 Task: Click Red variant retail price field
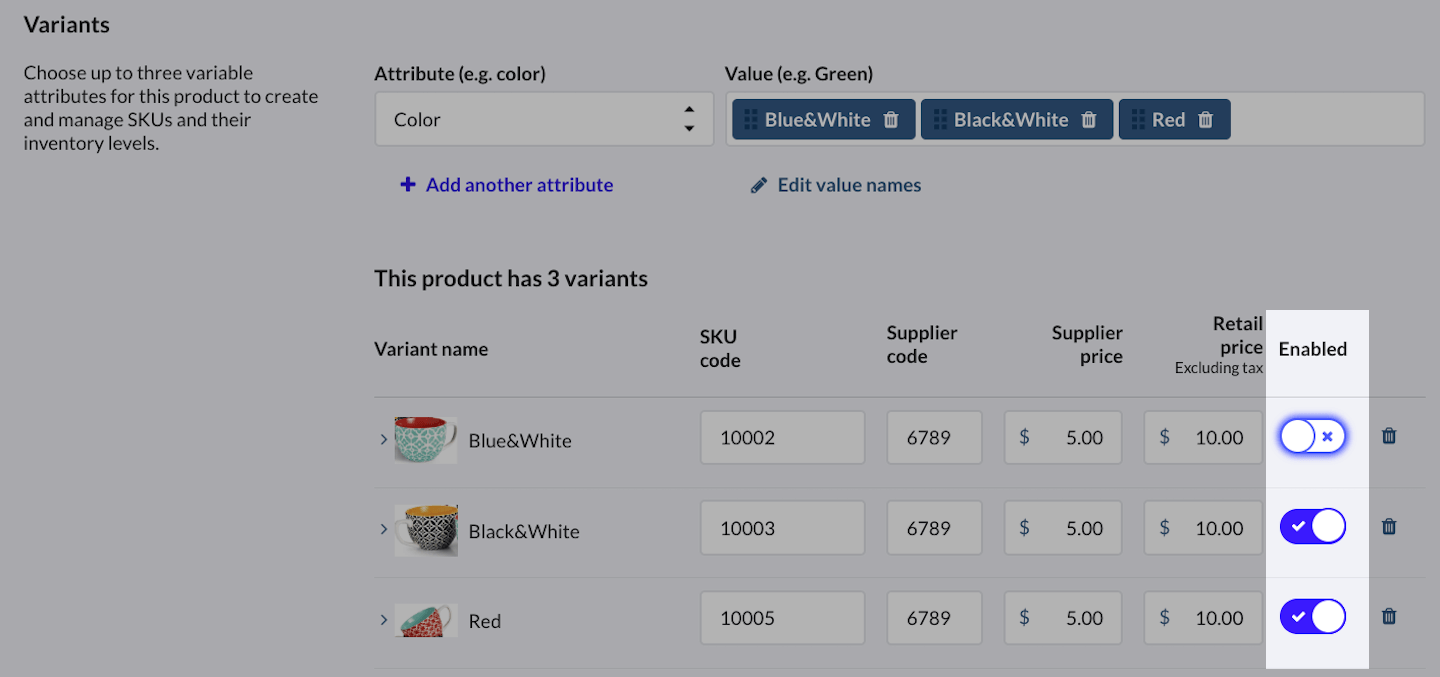tap(1203, 618)
